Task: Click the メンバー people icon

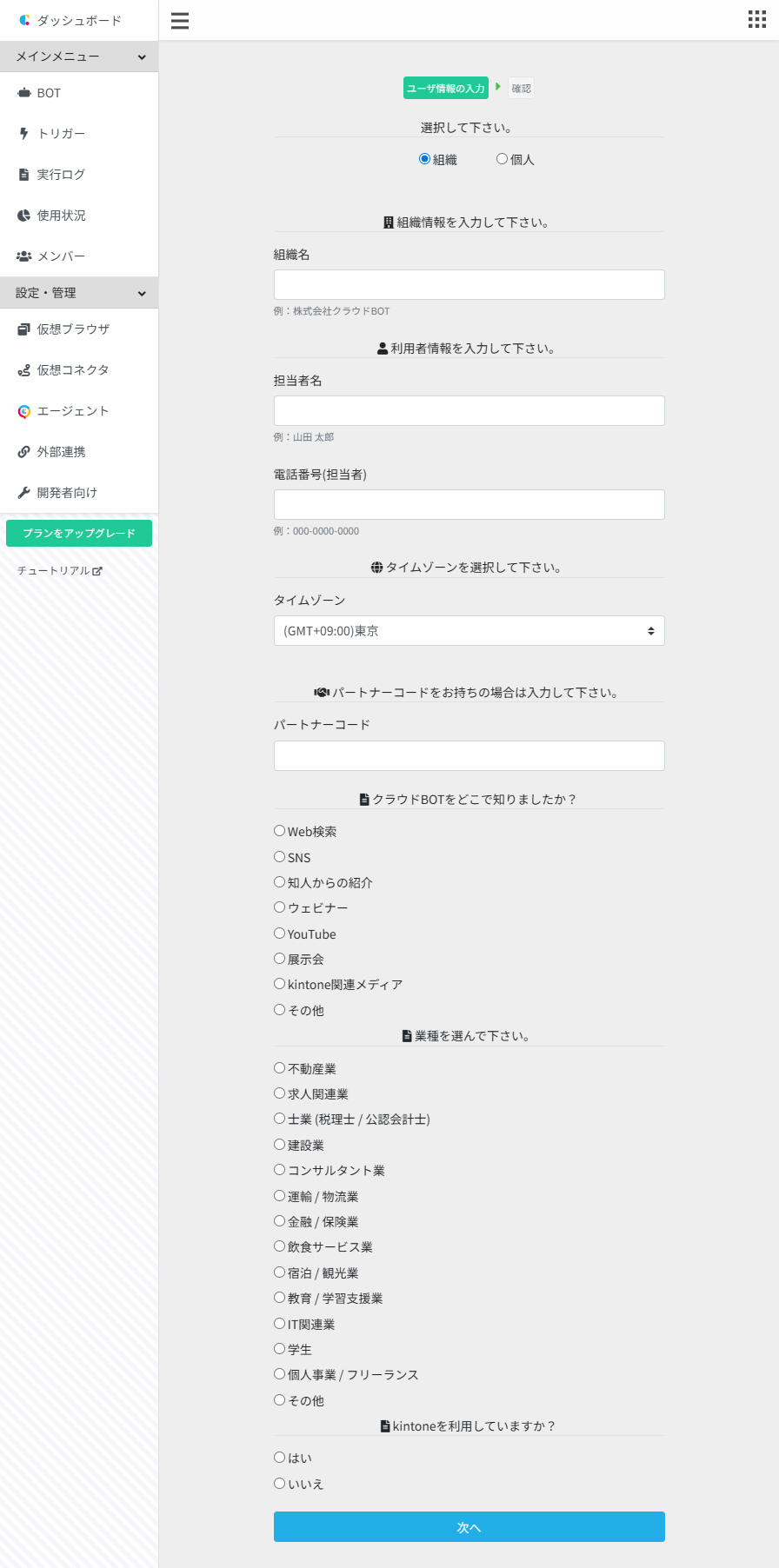Action: (24, 256)
